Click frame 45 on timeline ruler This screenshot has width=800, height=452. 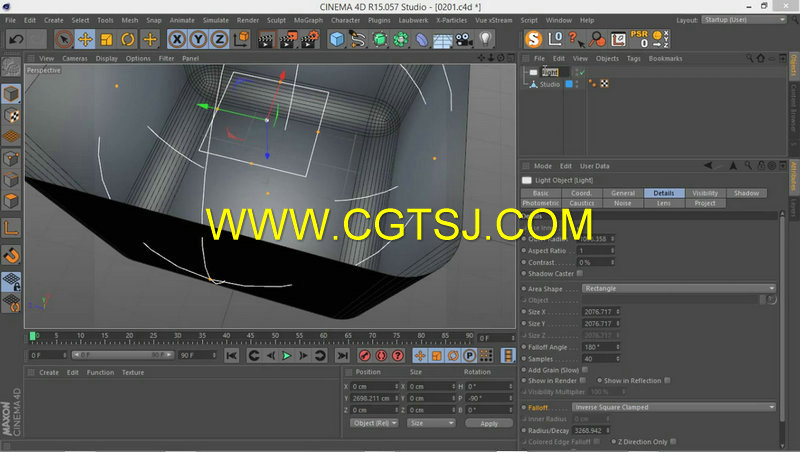pyautogui.click(x=251, y=338)
